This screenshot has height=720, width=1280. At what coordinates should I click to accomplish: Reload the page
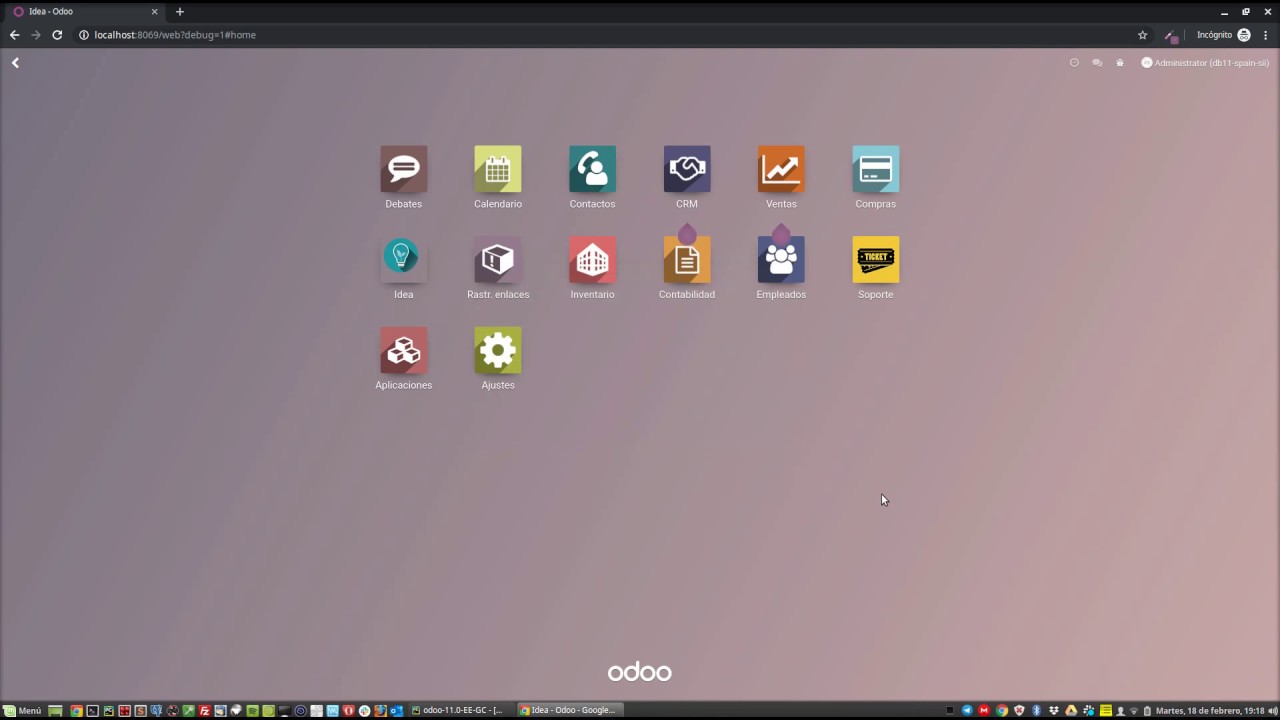coord(57,35)
